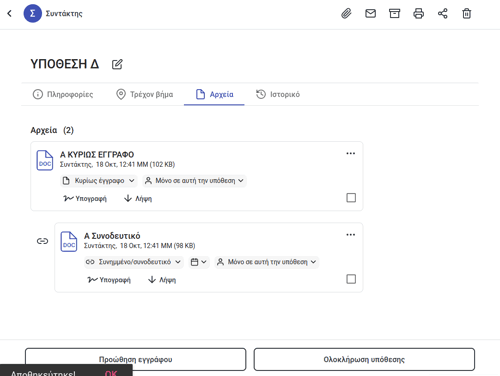Switch to the Τρέχον βήμα tab
This screenshot has height=376, width=500.
(145, 94)
